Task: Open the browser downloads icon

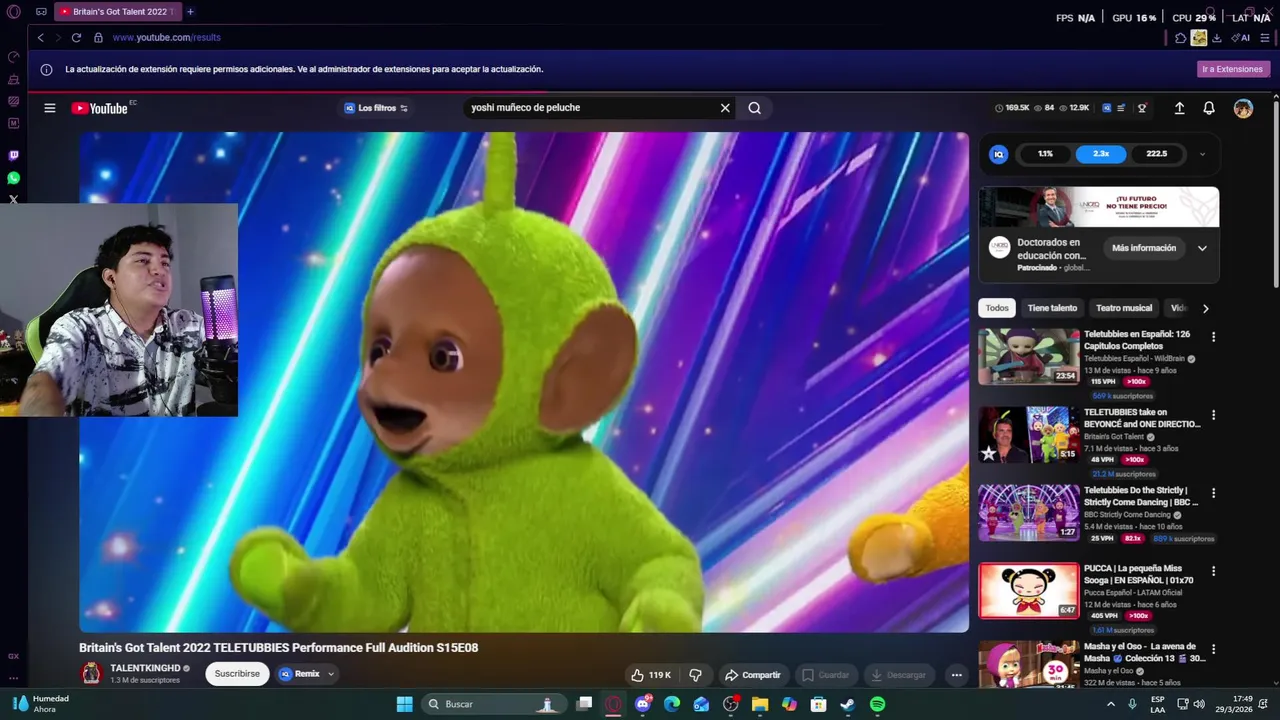Action: 1217,38
